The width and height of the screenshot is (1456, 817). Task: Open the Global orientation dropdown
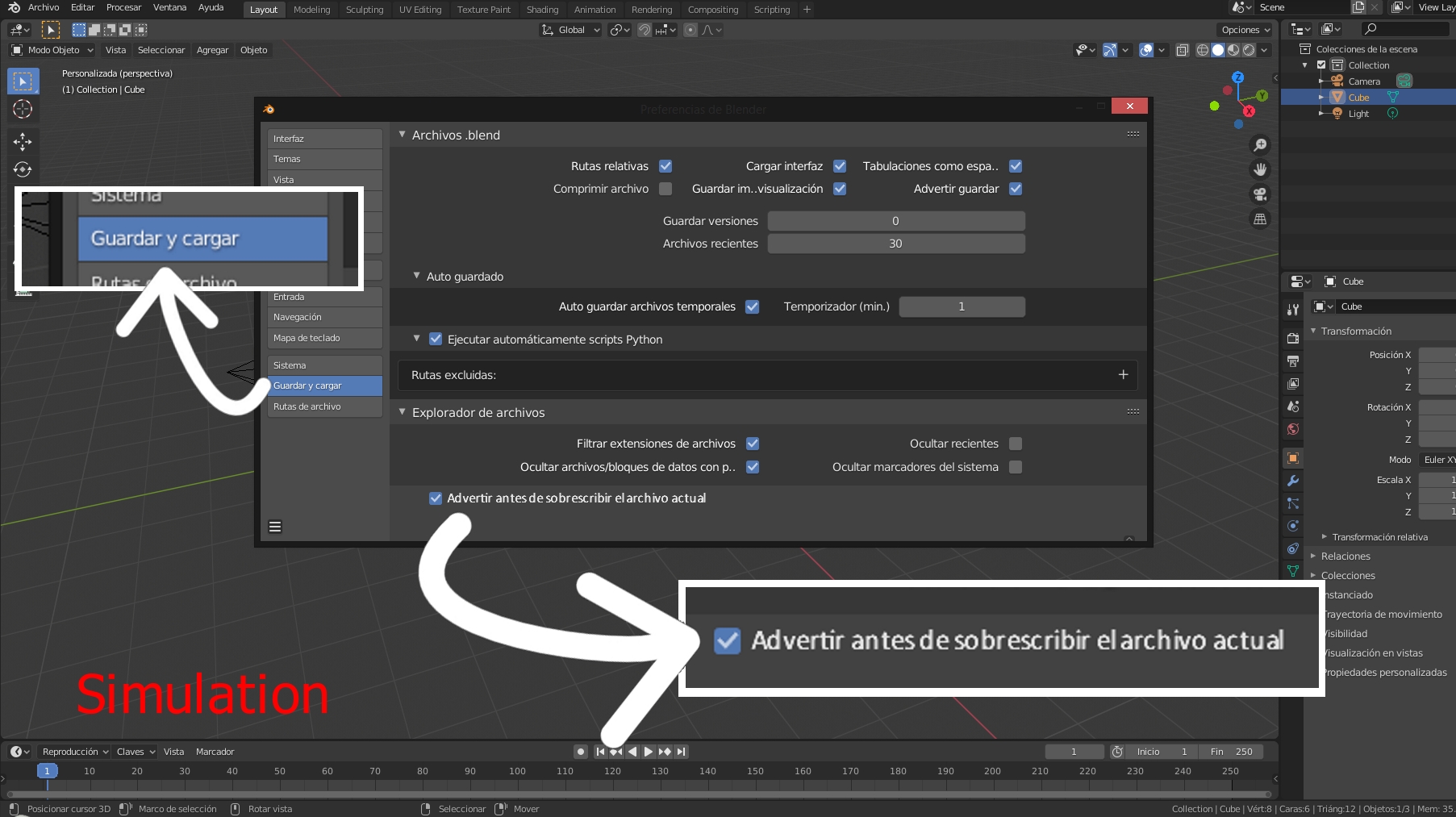571,30
